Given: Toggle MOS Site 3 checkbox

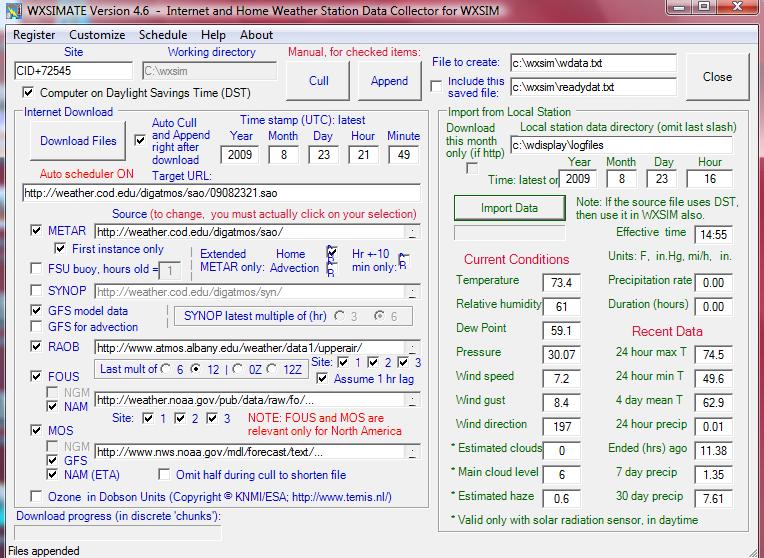Looking at the screenshot, I should (212, 418).
